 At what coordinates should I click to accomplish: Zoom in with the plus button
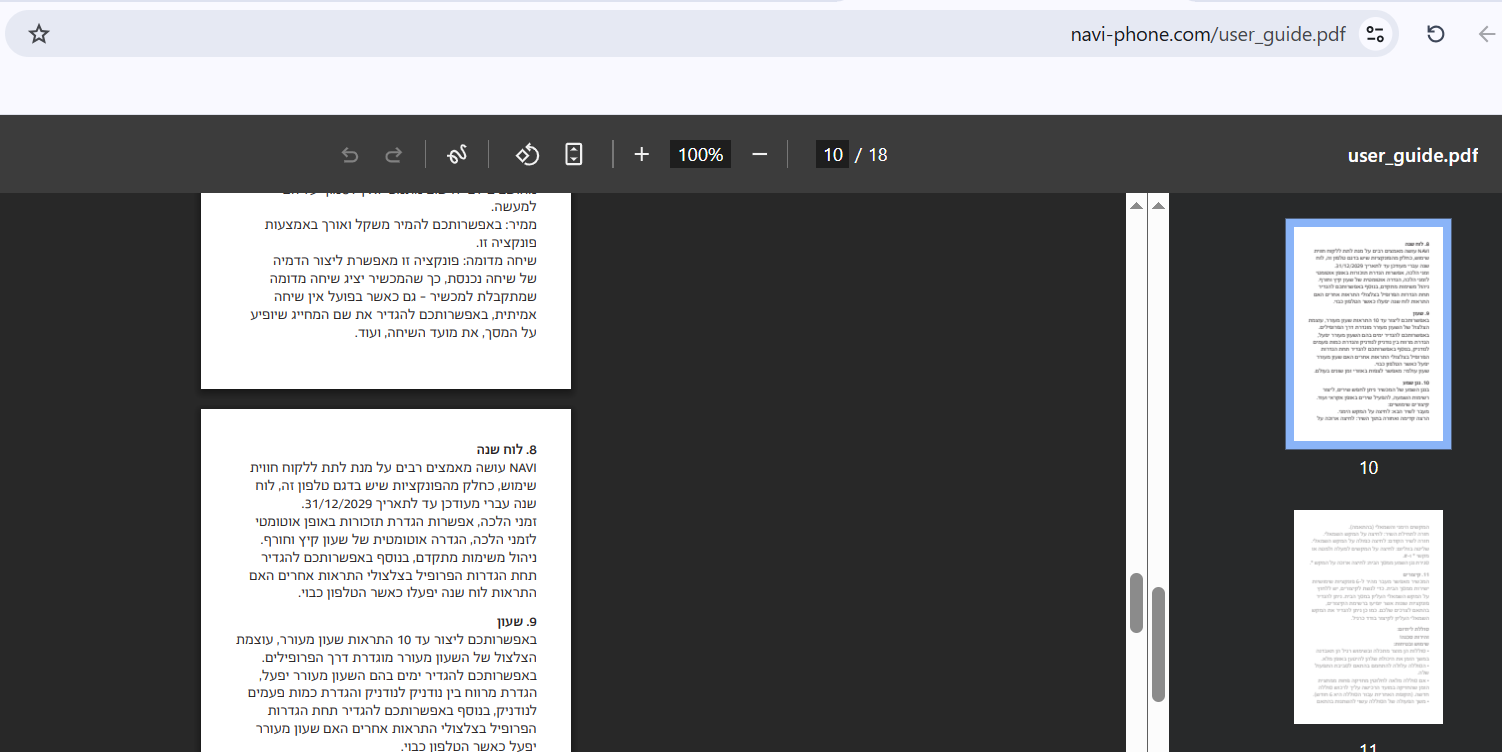[642, 155]
